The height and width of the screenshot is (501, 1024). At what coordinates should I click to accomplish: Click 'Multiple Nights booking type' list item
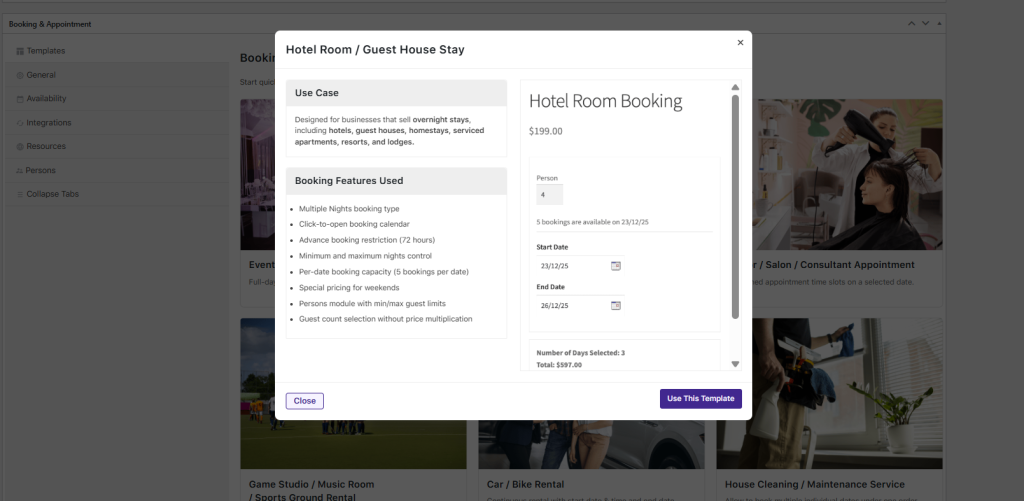pos(349,209)
